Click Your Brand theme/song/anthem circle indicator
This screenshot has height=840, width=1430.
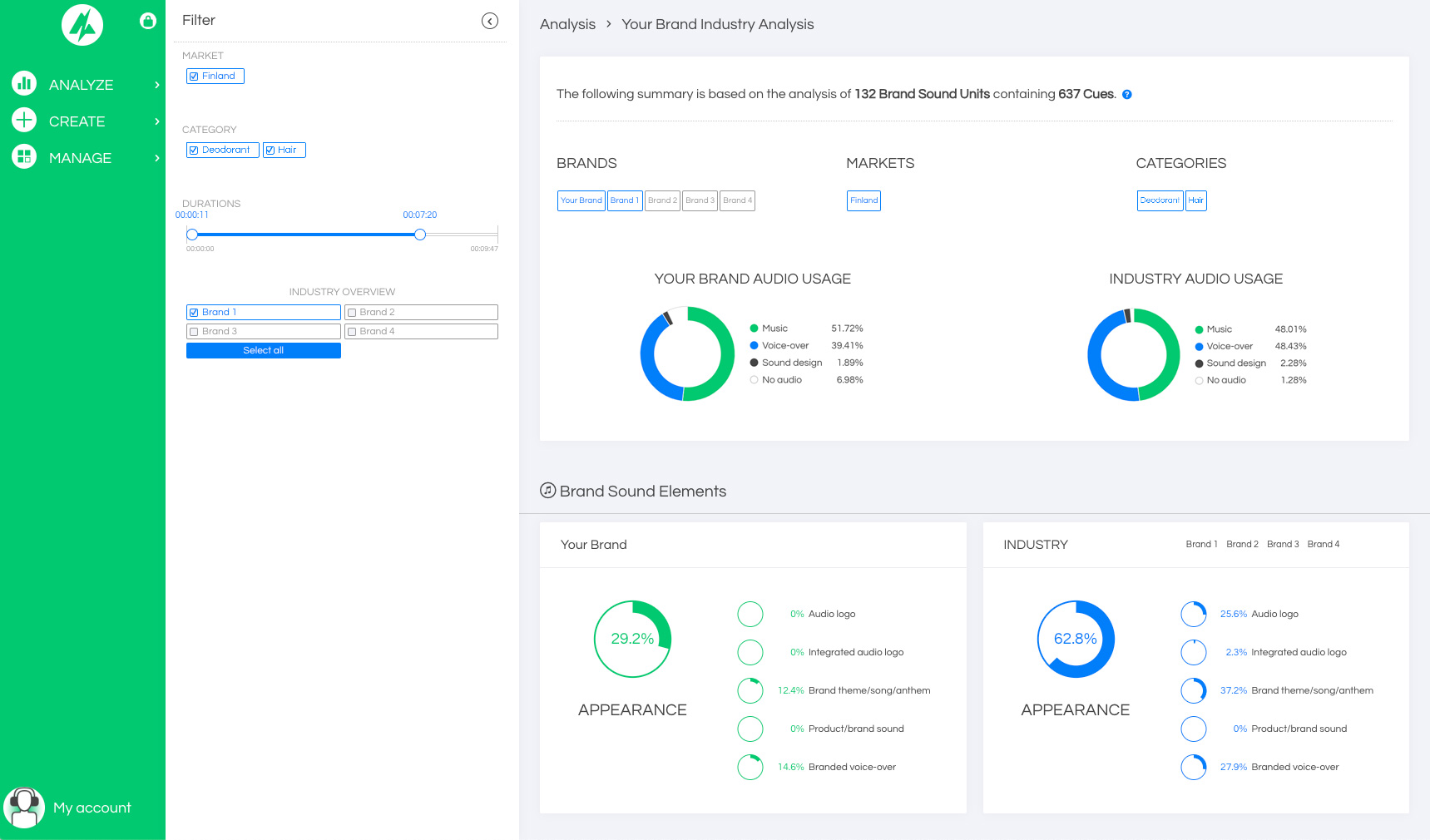tap(750, 690)
